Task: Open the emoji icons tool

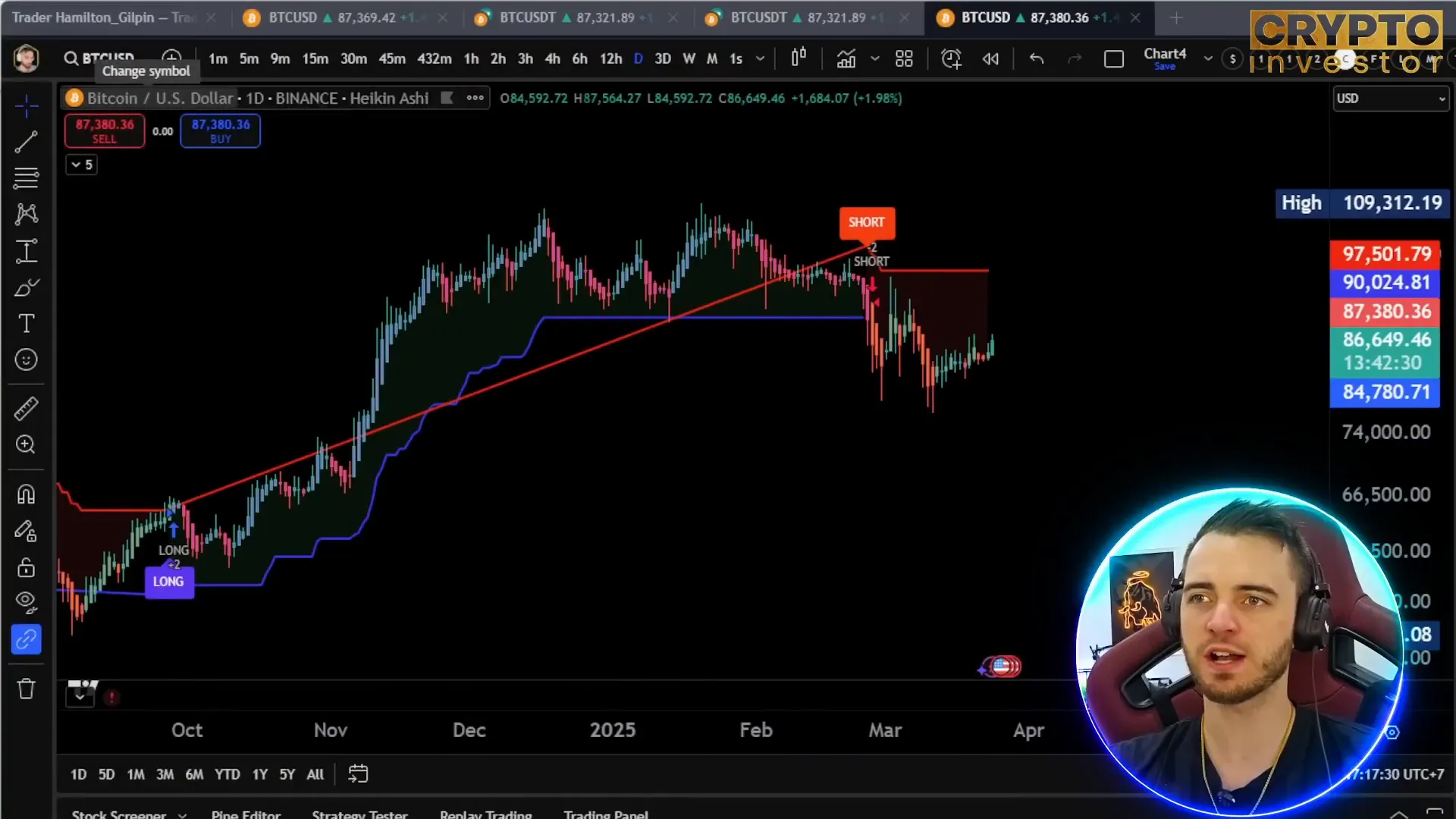Action: pyautogui.click(x=27, y=360)
